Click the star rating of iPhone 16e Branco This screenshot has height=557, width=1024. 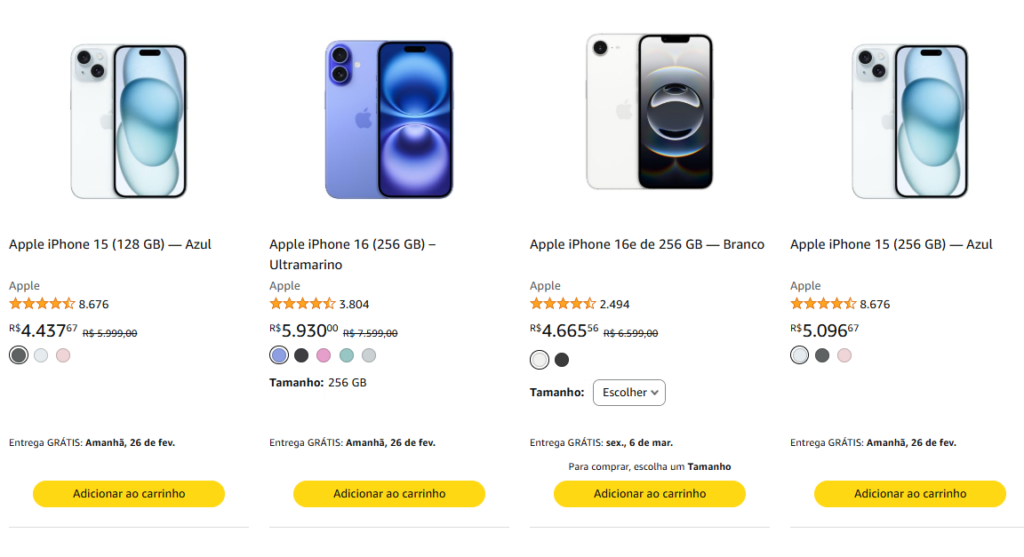562,304
